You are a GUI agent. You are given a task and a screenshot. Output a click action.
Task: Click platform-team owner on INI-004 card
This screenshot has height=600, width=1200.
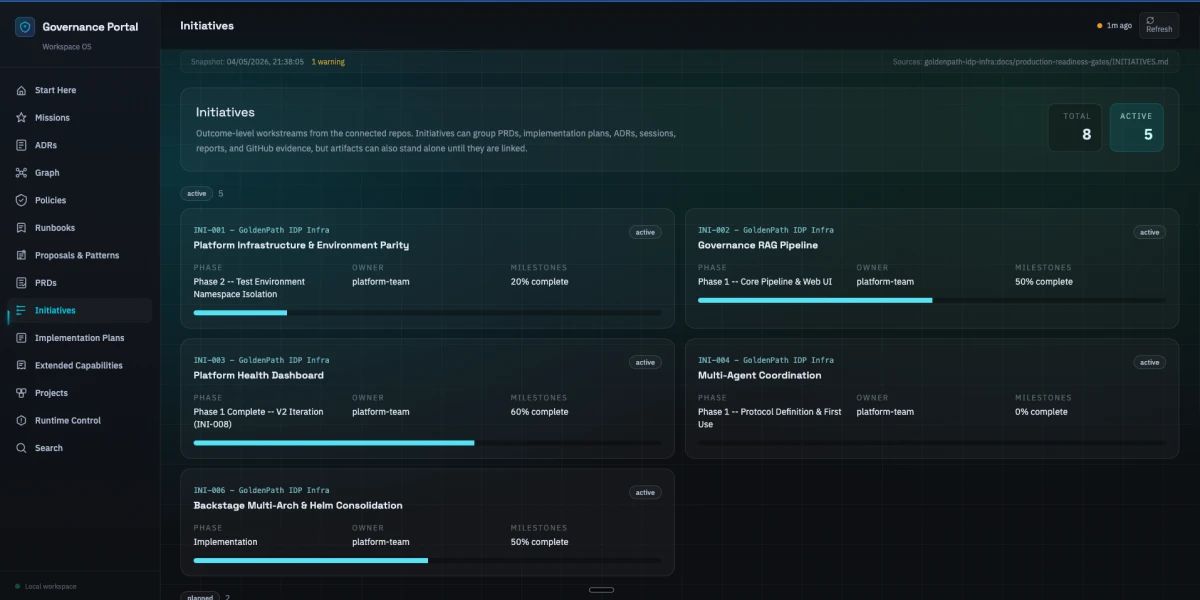pos(885,412)
